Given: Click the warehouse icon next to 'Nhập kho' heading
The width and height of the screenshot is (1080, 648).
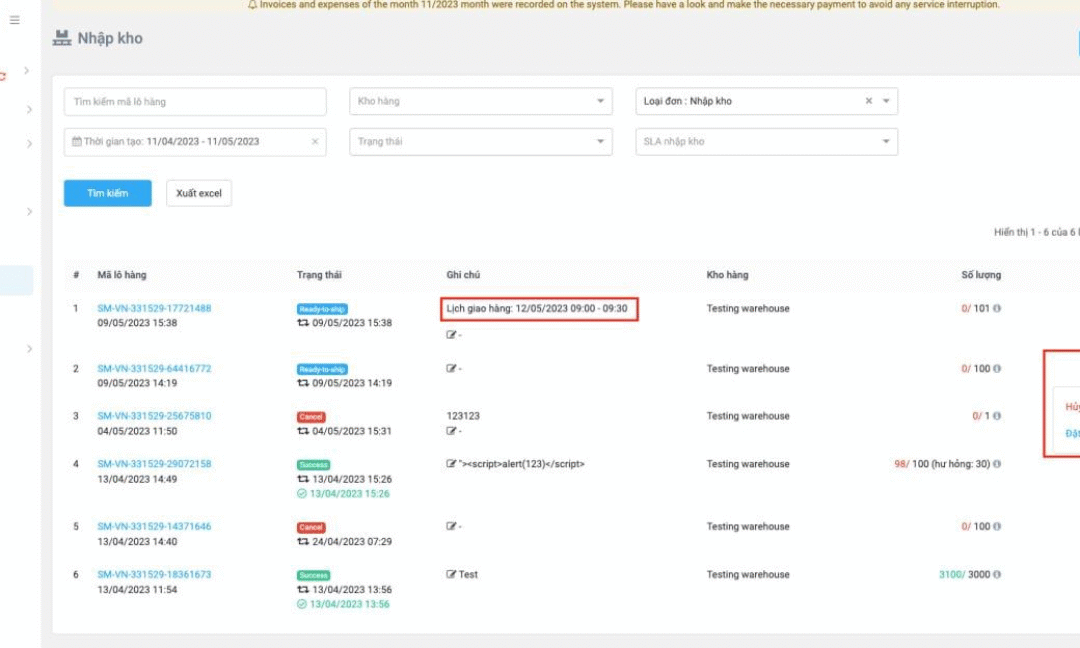Looking at the screenshot, I should (x=60, y=38).
